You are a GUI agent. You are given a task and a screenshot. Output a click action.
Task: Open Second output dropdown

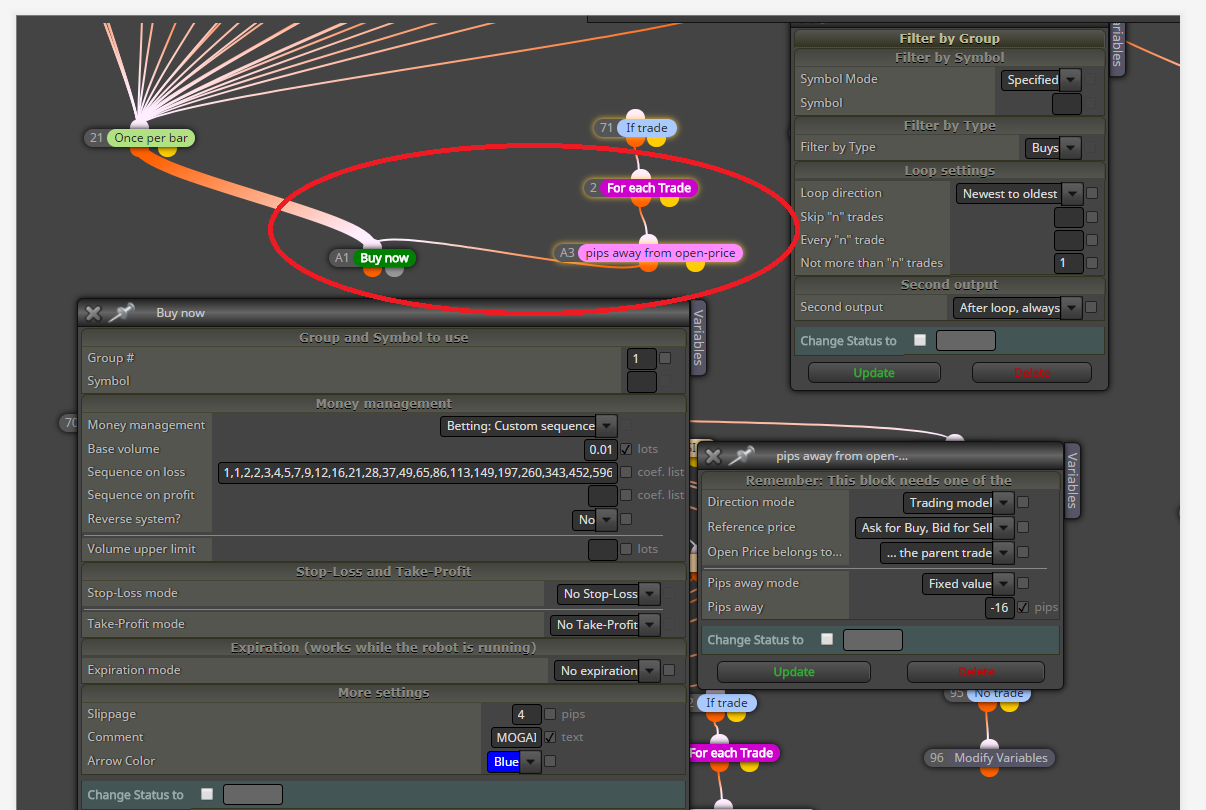click(x=1017, y=308)
